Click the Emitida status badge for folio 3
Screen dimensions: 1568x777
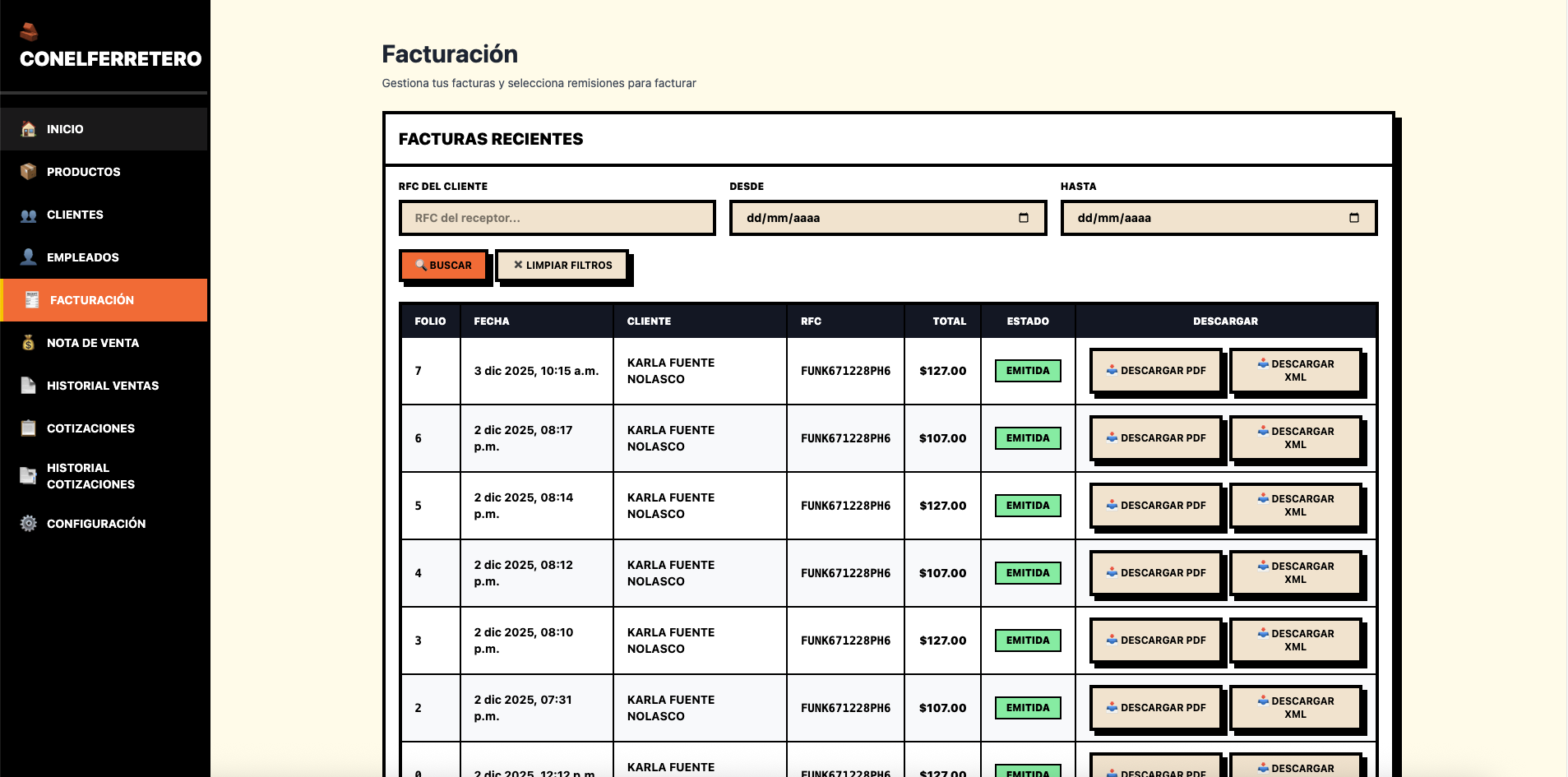click(x=1028, y=641)
